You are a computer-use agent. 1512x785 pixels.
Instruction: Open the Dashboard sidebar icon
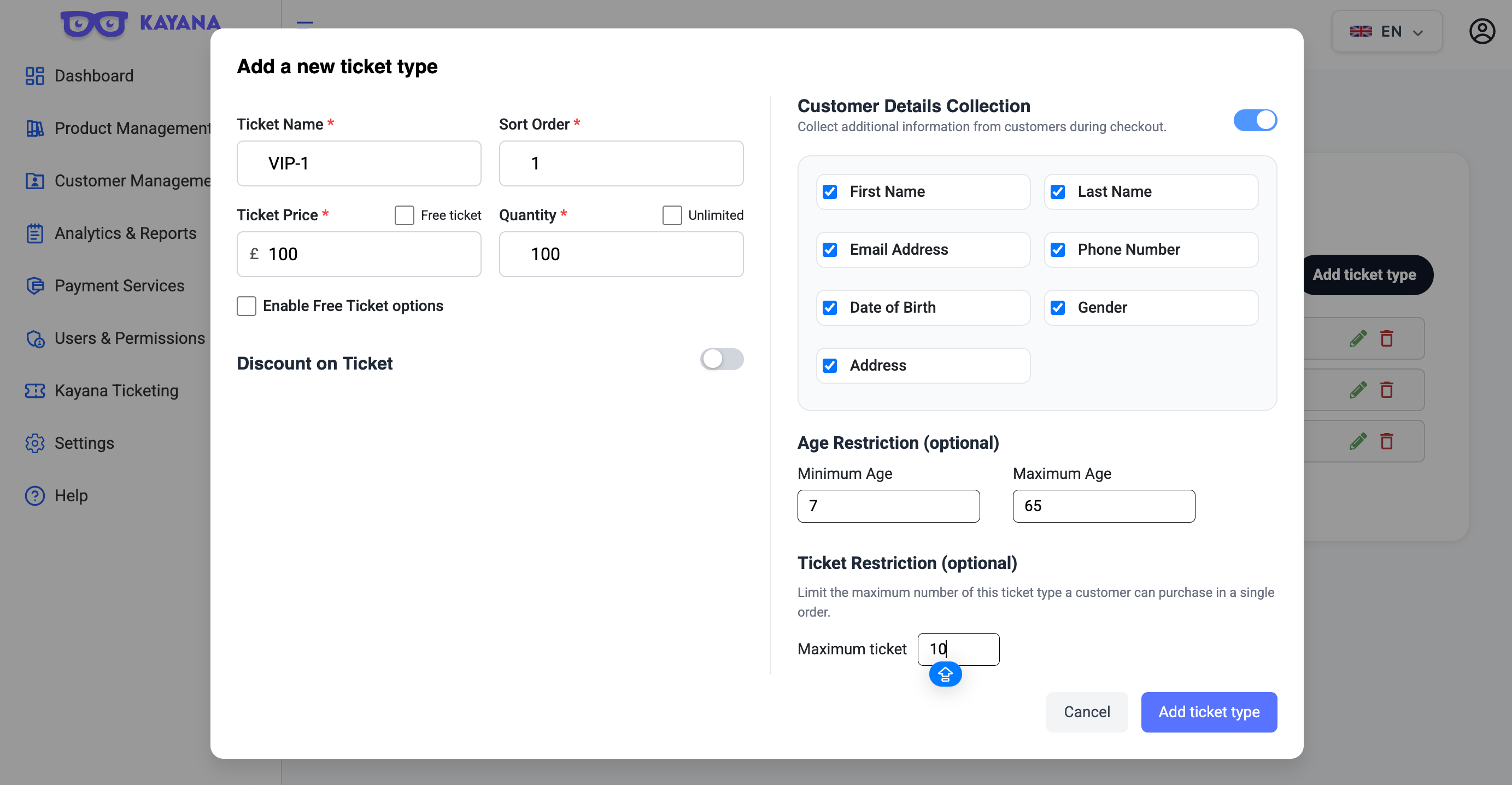click(34, 76)
